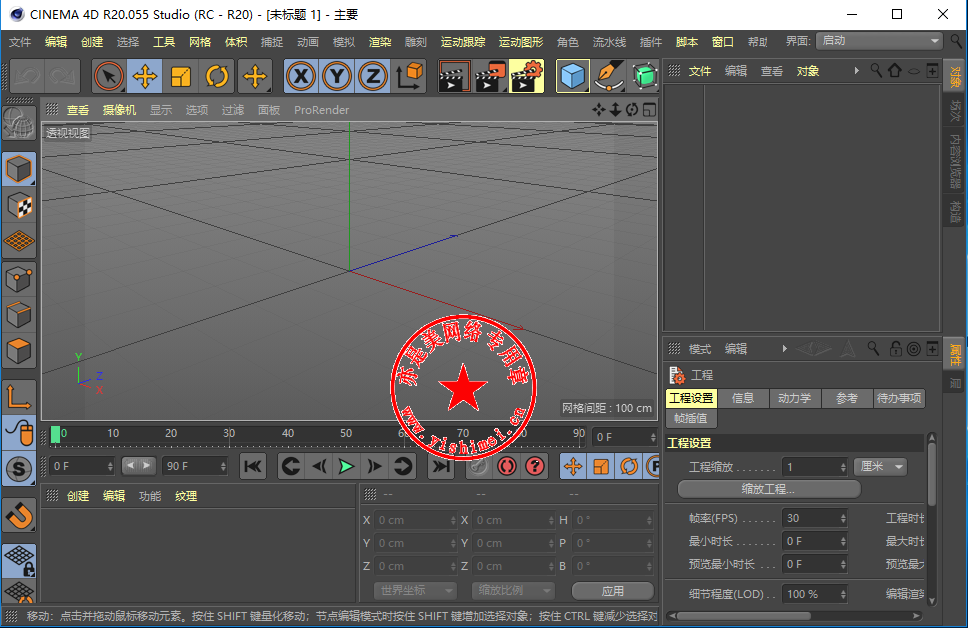Viewport: 968px width, 628px height.
Task: Toggle Z axis lock
Action: [372, 77]
